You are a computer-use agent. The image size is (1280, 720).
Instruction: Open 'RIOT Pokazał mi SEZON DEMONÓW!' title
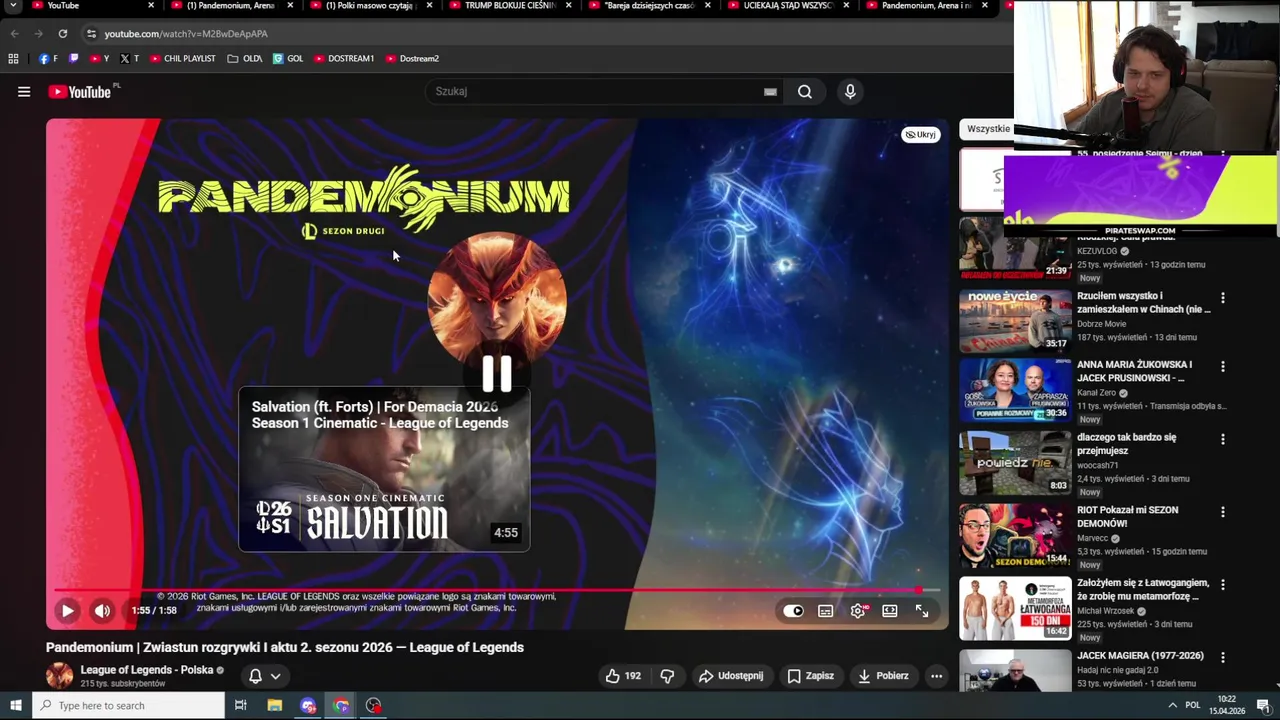[x=1128, y=517]
